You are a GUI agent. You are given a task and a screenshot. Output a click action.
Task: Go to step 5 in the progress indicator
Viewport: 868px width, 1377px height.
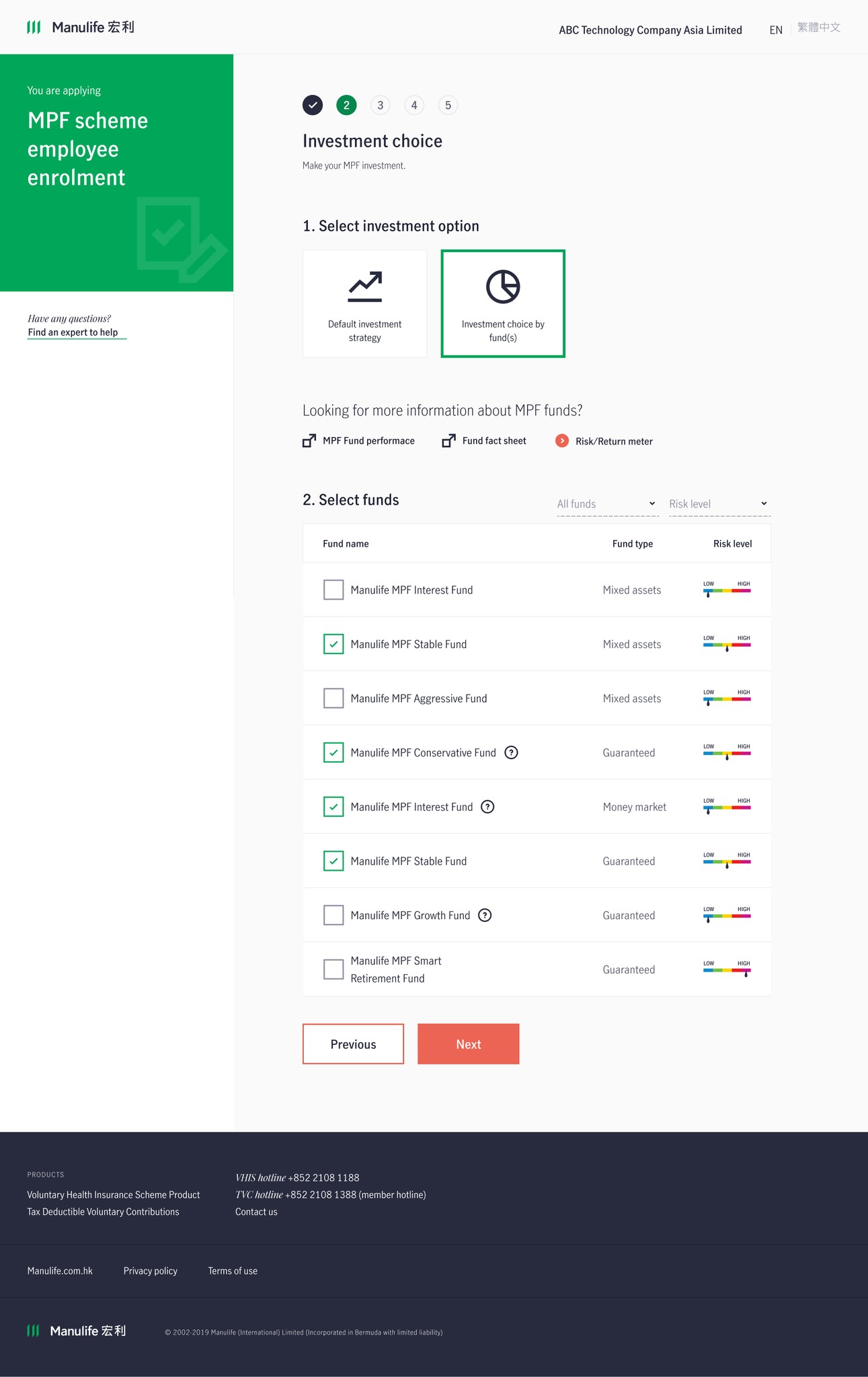pyautogui.click(x=448, y=105)
